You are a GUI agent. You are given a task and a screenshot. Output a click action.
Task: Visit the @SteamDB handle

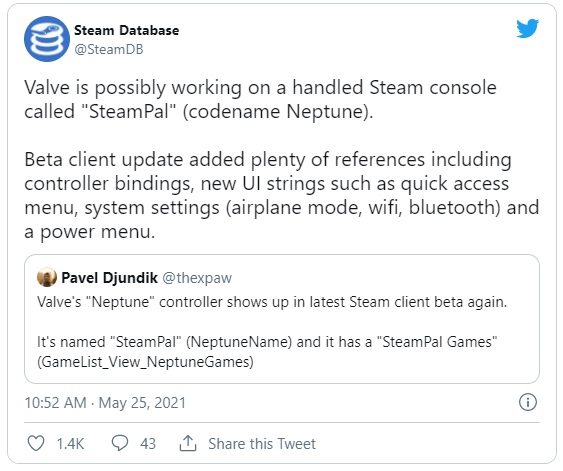(x=109, y=49)
